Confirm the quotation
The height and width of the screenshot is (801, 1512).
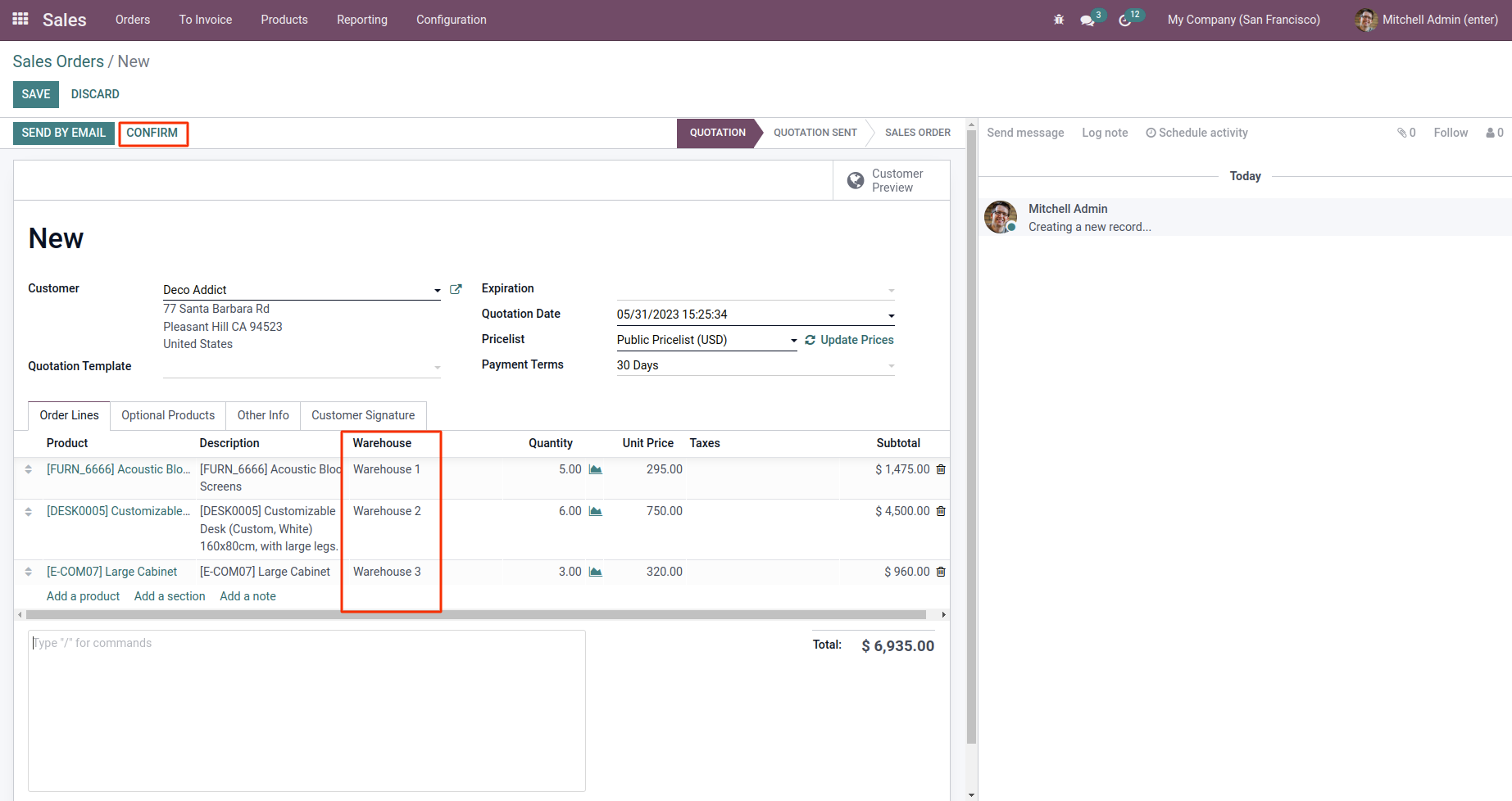click(x=152, y=133)
